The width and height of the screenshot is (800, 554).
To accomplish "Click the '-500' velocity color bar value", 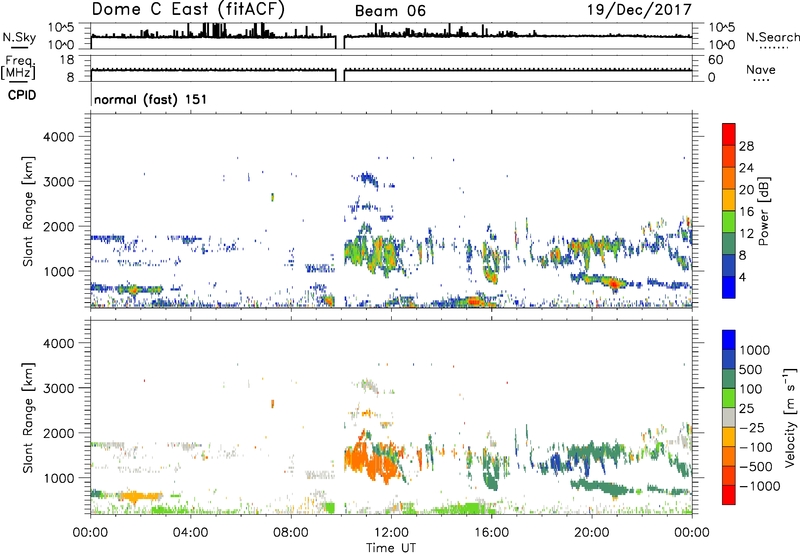I will 754,467.
